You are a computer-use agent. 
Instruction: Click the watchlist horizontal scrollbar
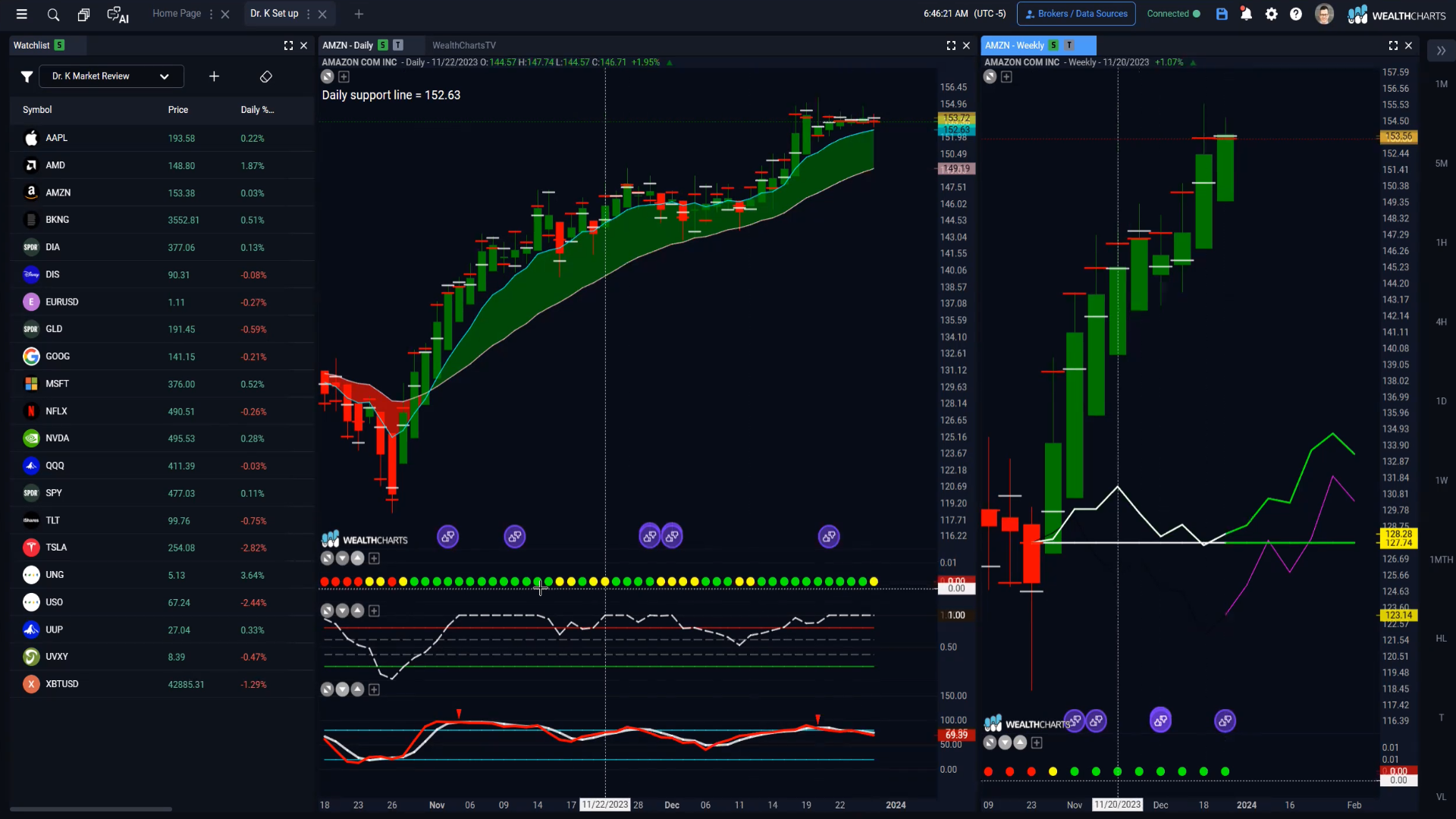pos(91,809)
